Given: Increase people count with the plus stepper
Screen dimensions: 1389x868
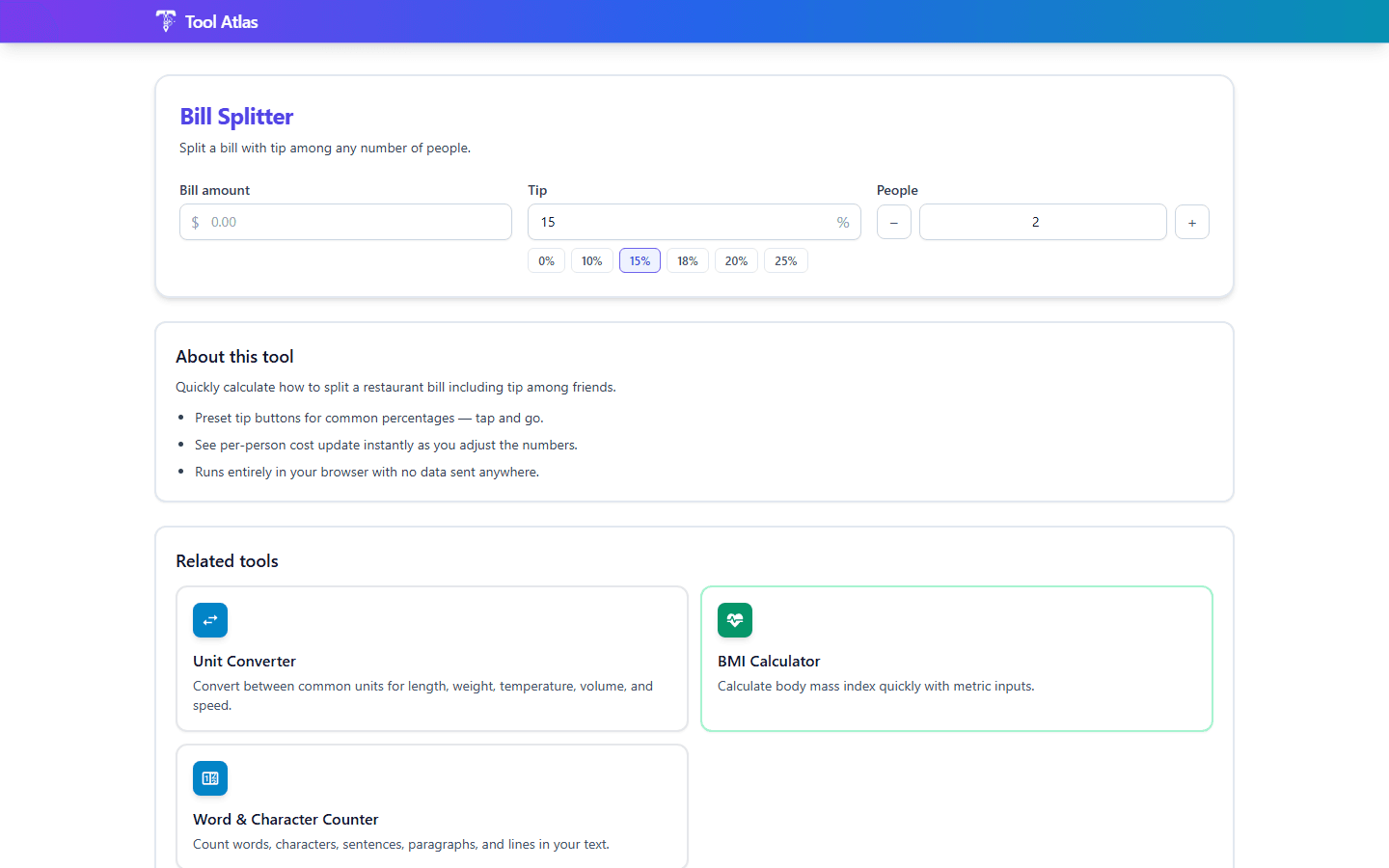Looking at the screenshot, I should (1191, 222).
